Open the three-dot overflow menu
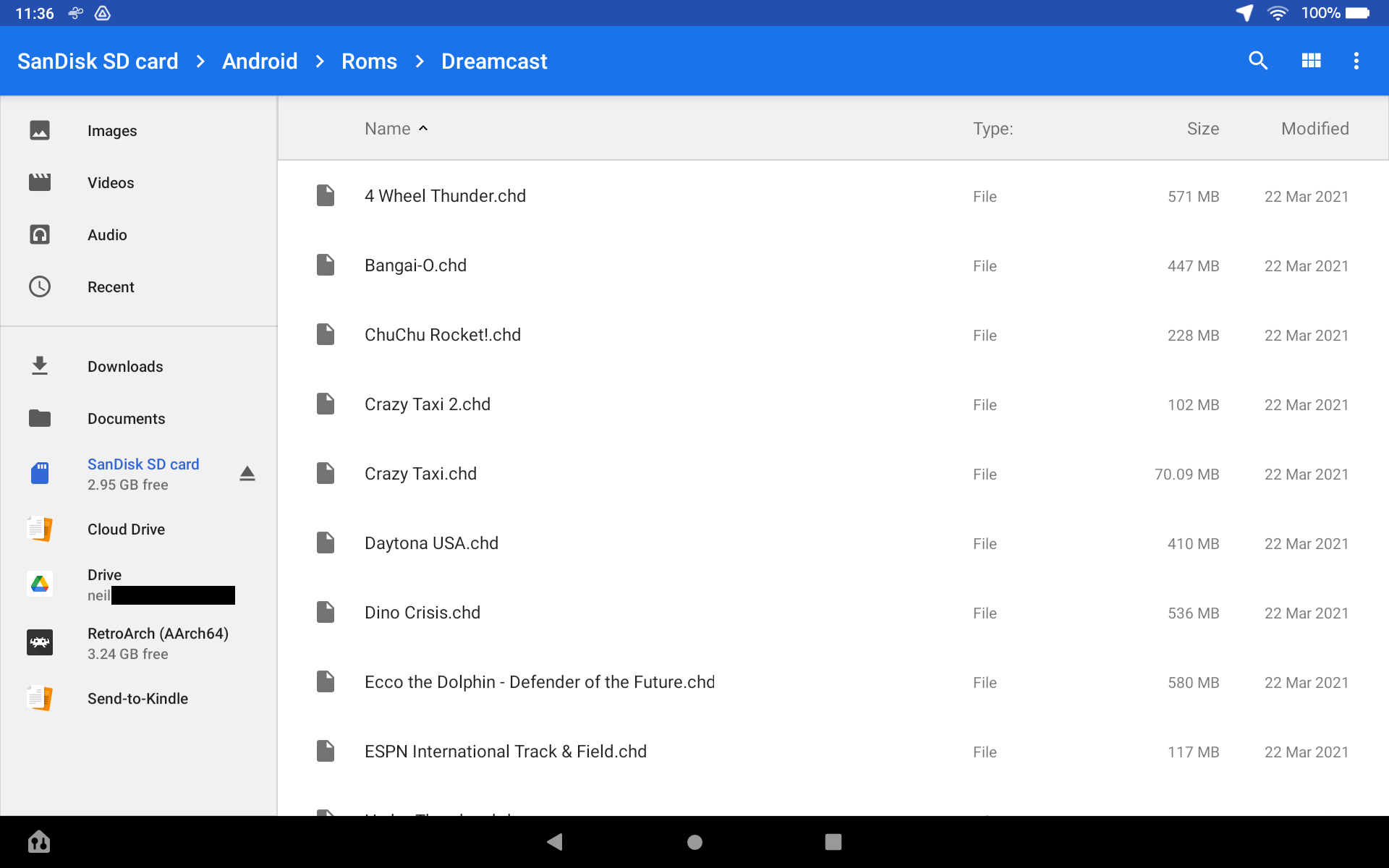The height and width of the screenshot is (868, 1389). click(x=1356, y=61)
